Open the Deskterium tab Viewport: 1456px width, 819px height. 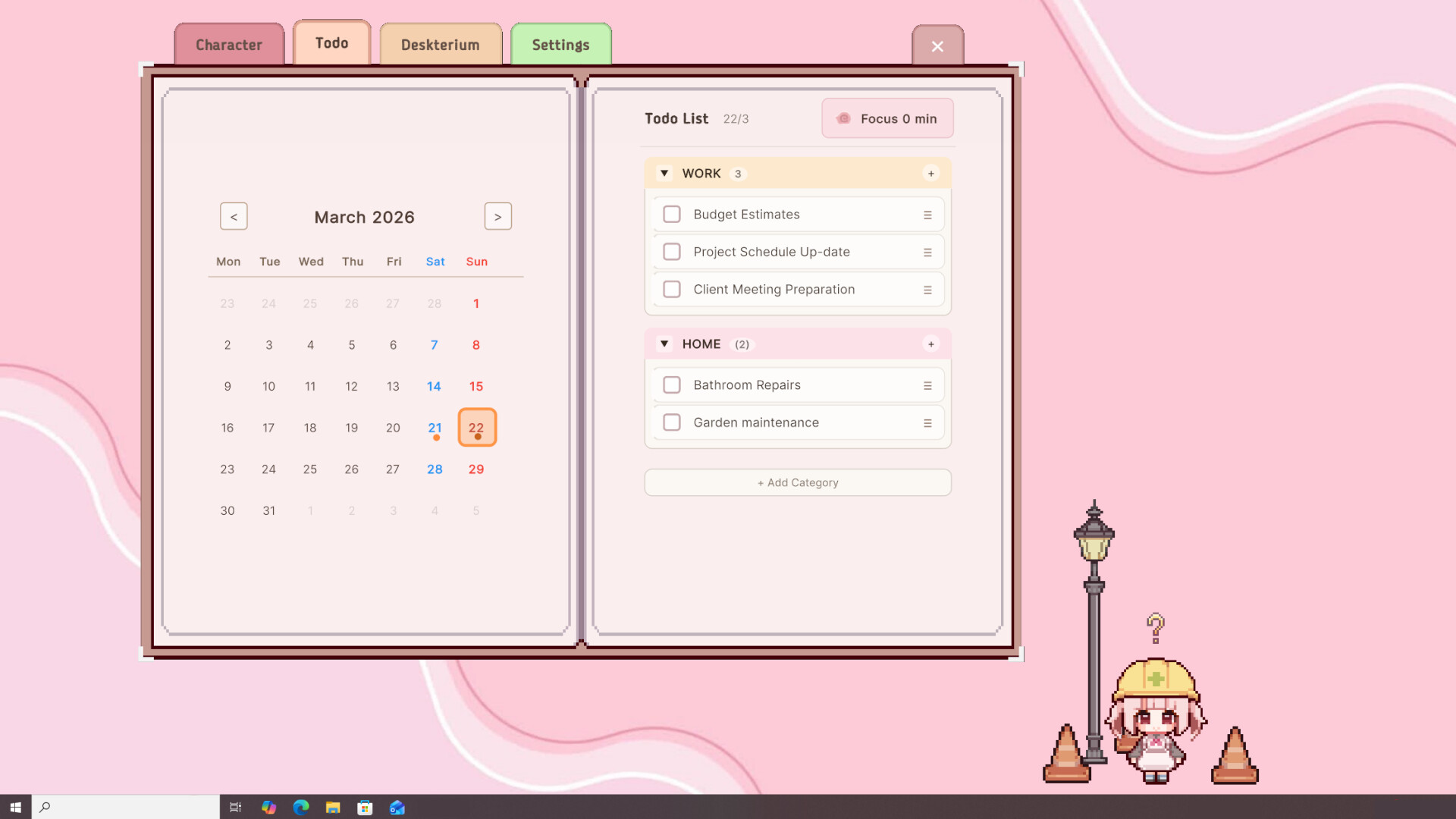441,45
